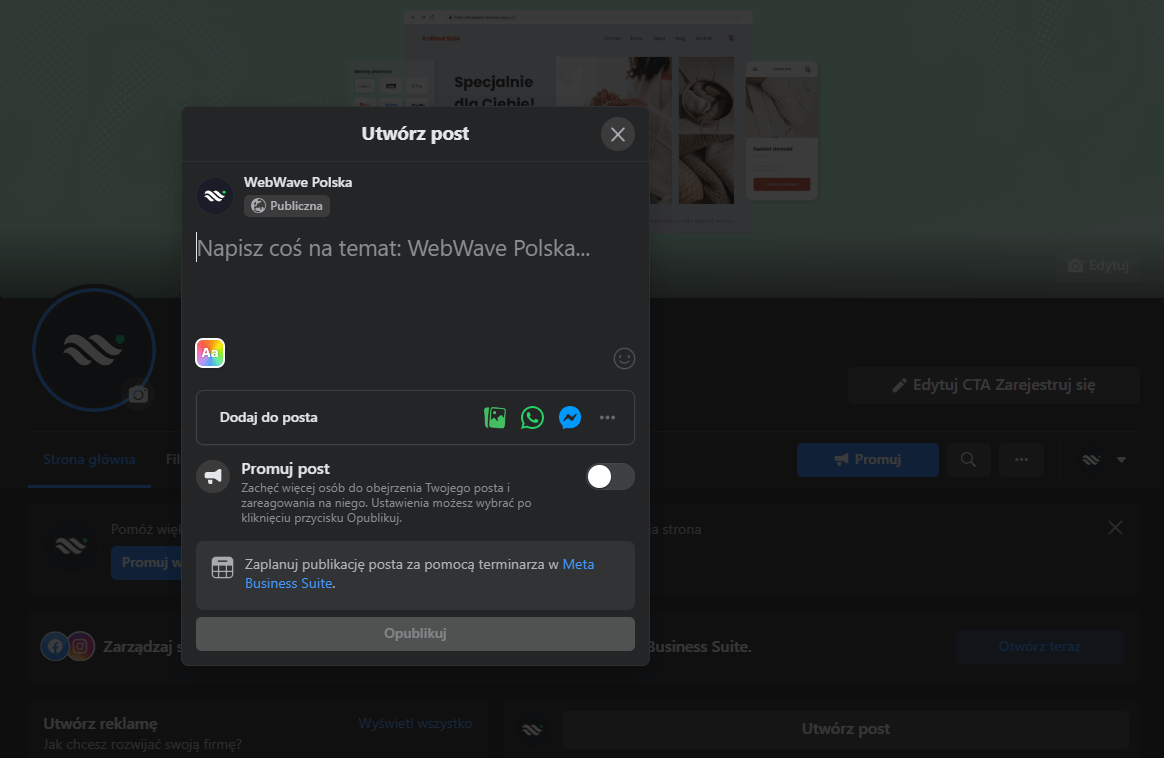Open the emoji picker smiley icon

(x=624, y=358)
